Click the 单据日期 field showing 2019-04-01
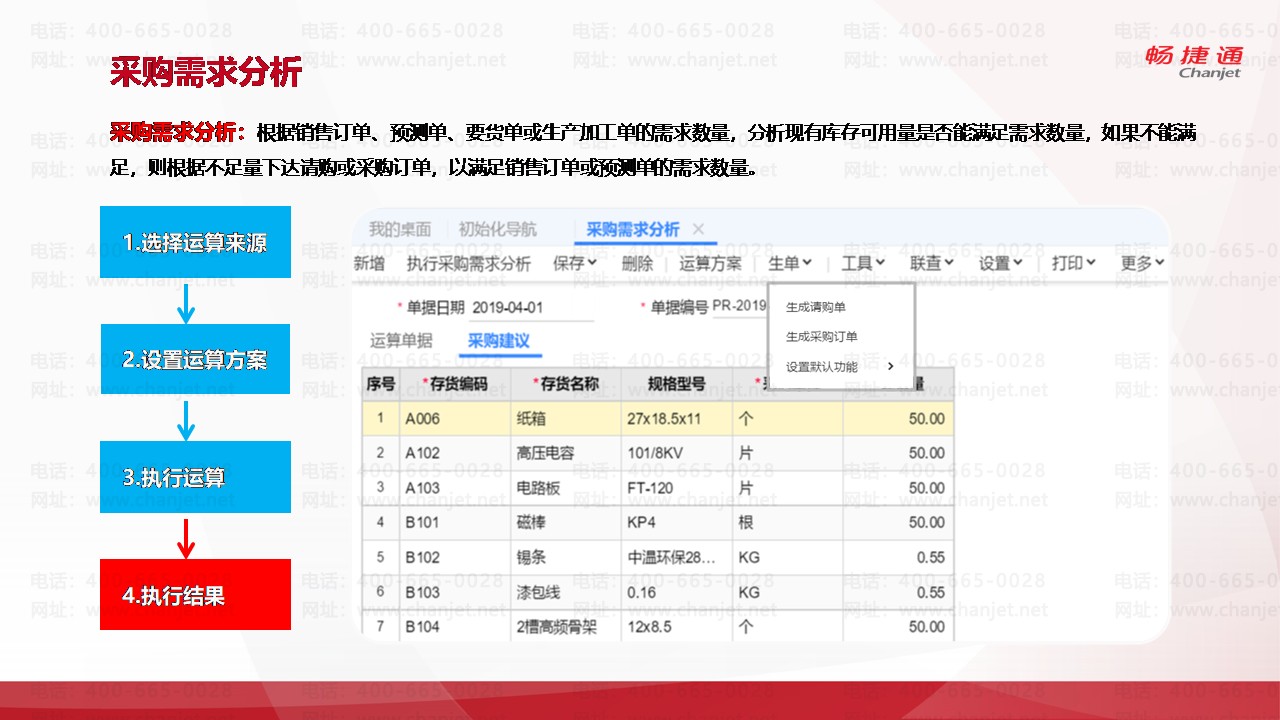This screenshot has height=720, width=1280. click(x=532, y=307)
